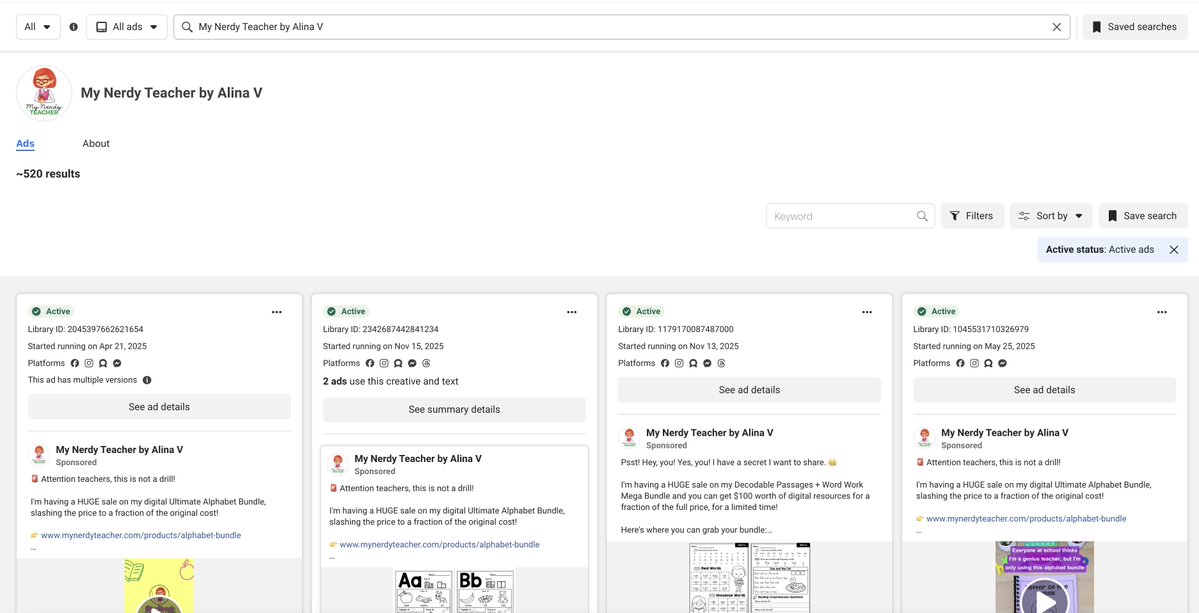This screenshot has height=613, width=1199.
Task: Click Facebook platform icon on ad 2342687442841234
Action: (x=369, y=363)
